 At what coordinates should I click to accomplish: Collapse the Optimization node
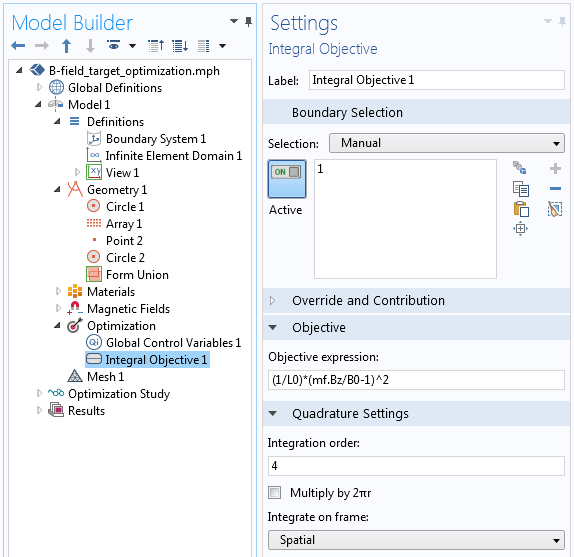tap(57, 325)
